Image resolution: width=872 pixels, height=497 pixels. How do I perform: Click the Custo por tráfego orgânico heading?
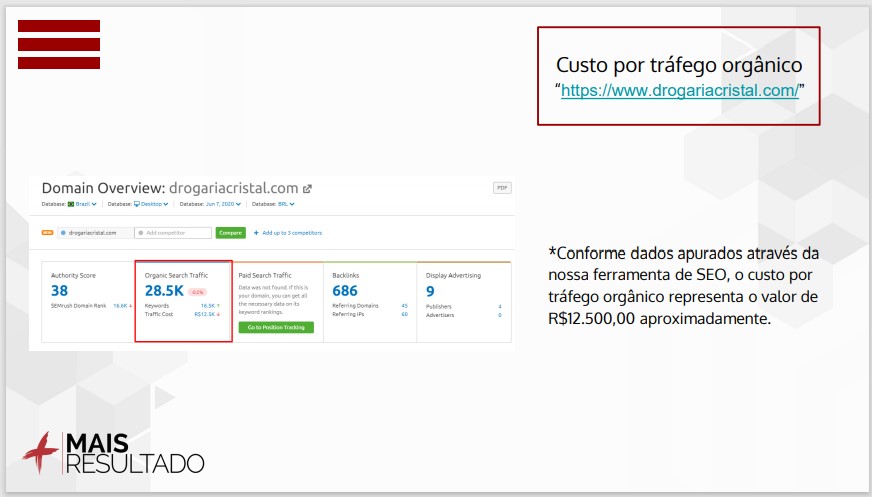point(679,65)
